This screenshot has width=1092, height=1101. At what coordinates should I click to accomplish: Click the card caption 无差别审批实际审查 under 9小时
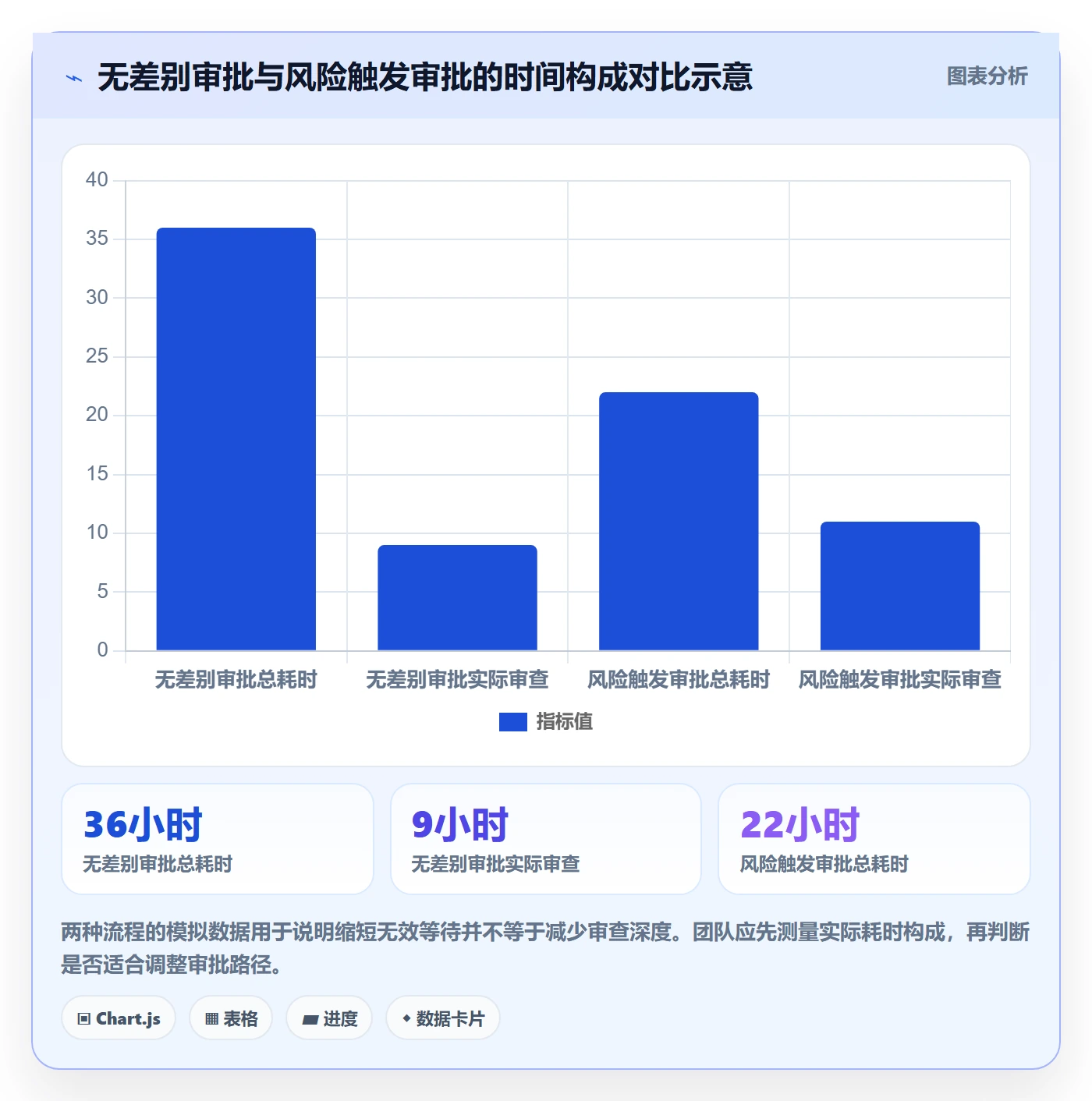(x=495, y=864)
